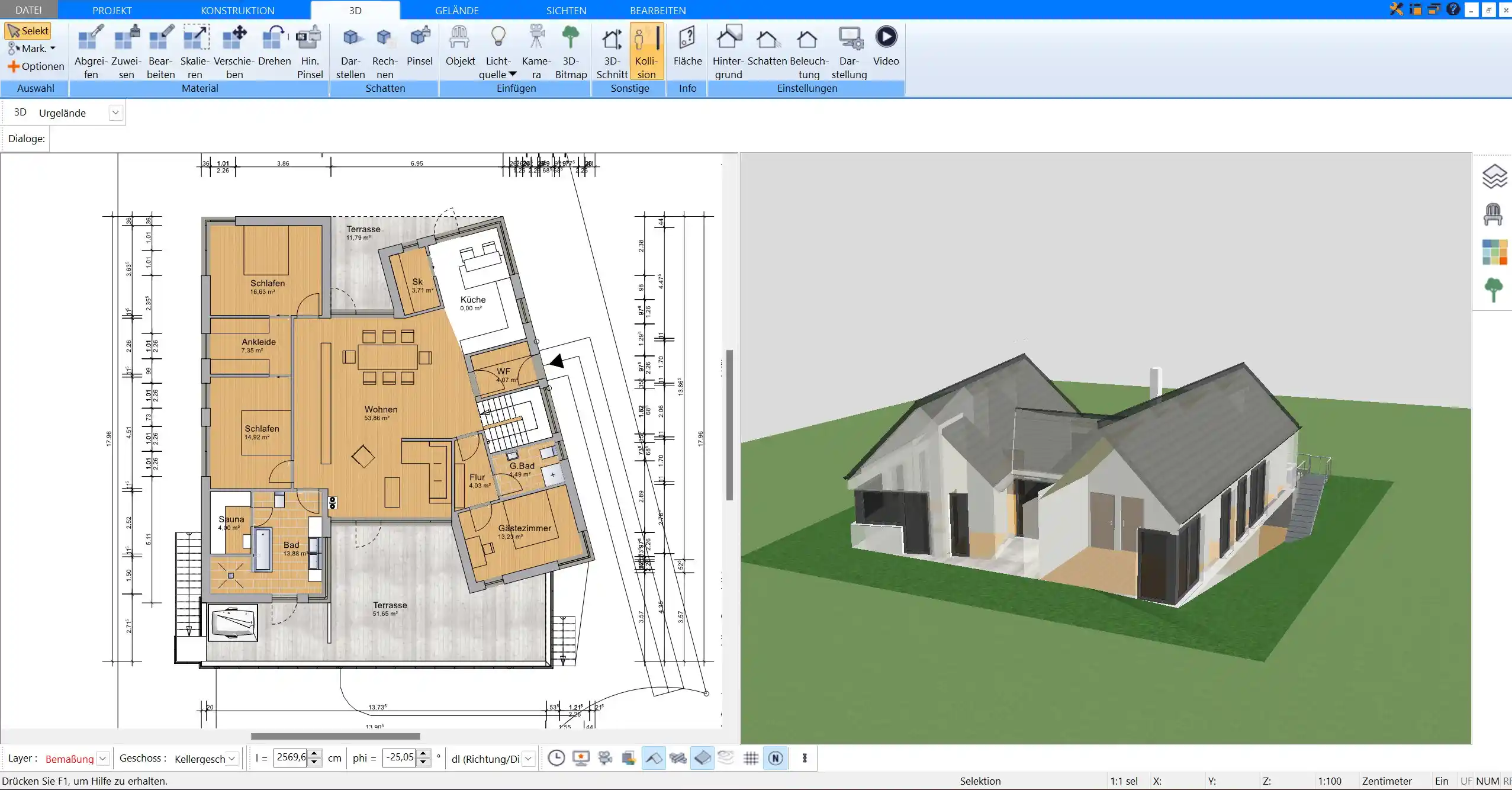
Task: Open Schatten settings in Einstellungen
Action: (767, 46)
